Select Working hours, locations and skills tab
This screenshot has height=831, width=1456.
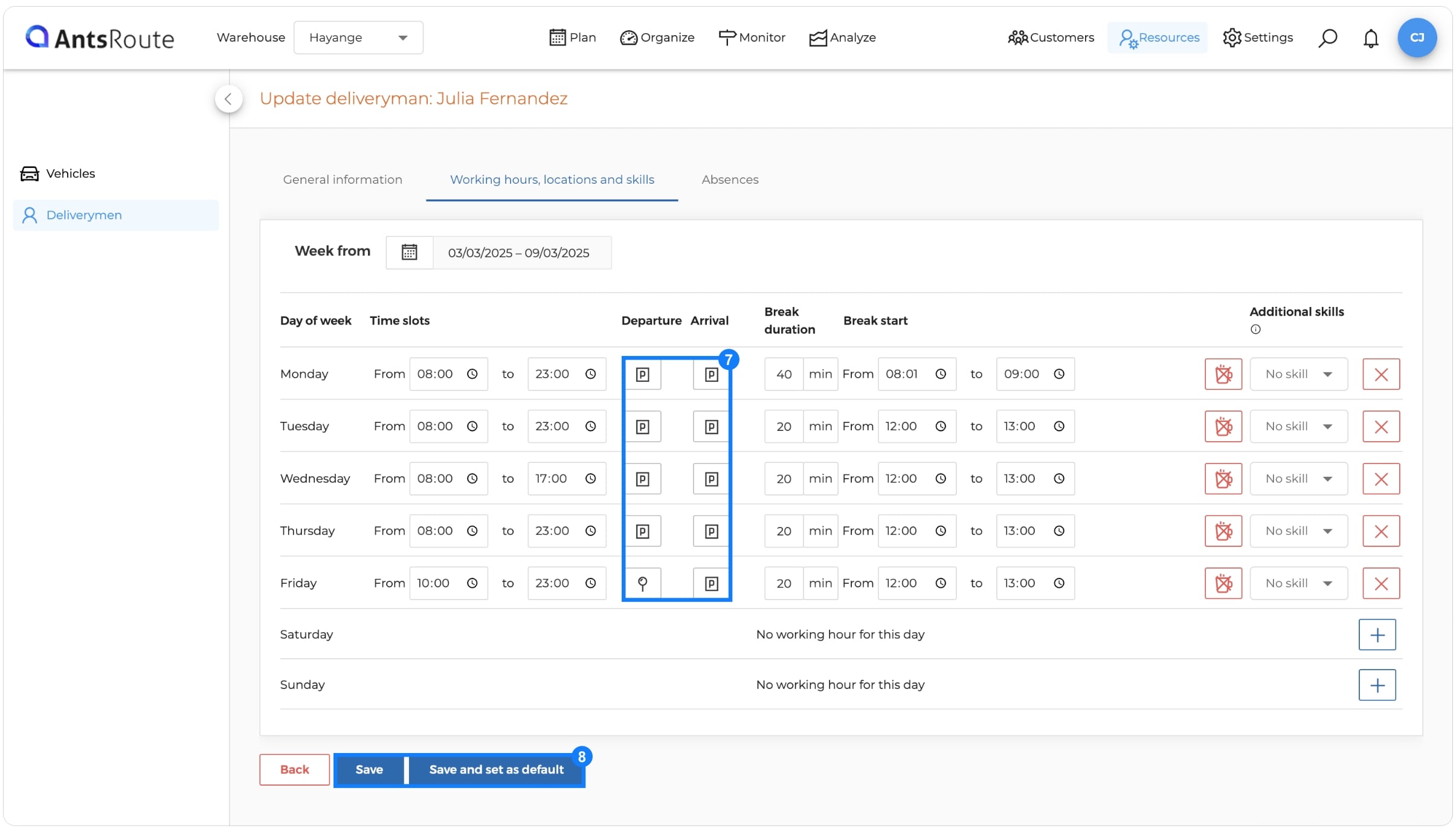click(x=552, y=179)
